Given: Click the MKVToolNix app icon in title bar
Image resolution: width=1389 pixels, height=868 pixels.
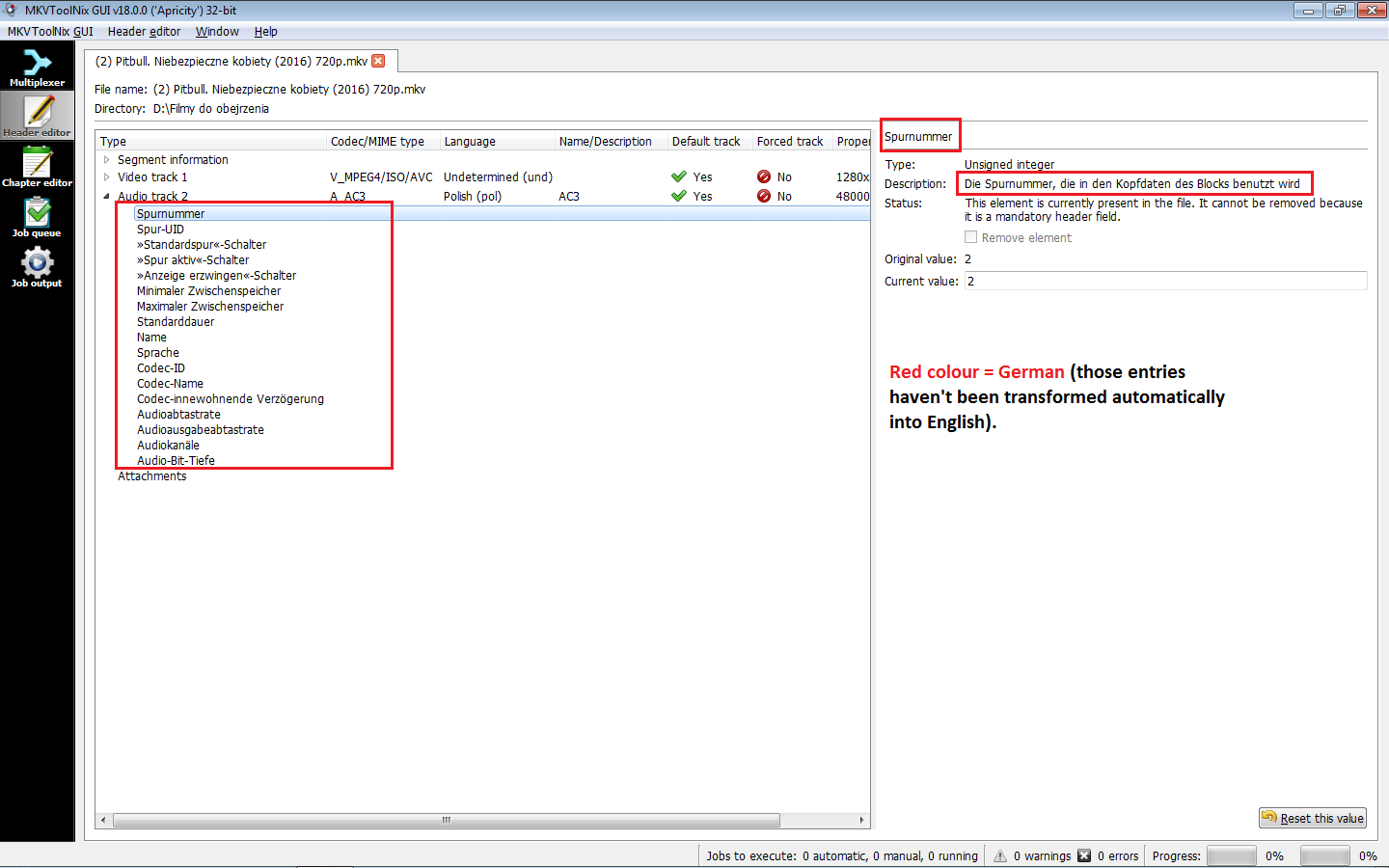Looking at the screenshot, I should (12, 10).
